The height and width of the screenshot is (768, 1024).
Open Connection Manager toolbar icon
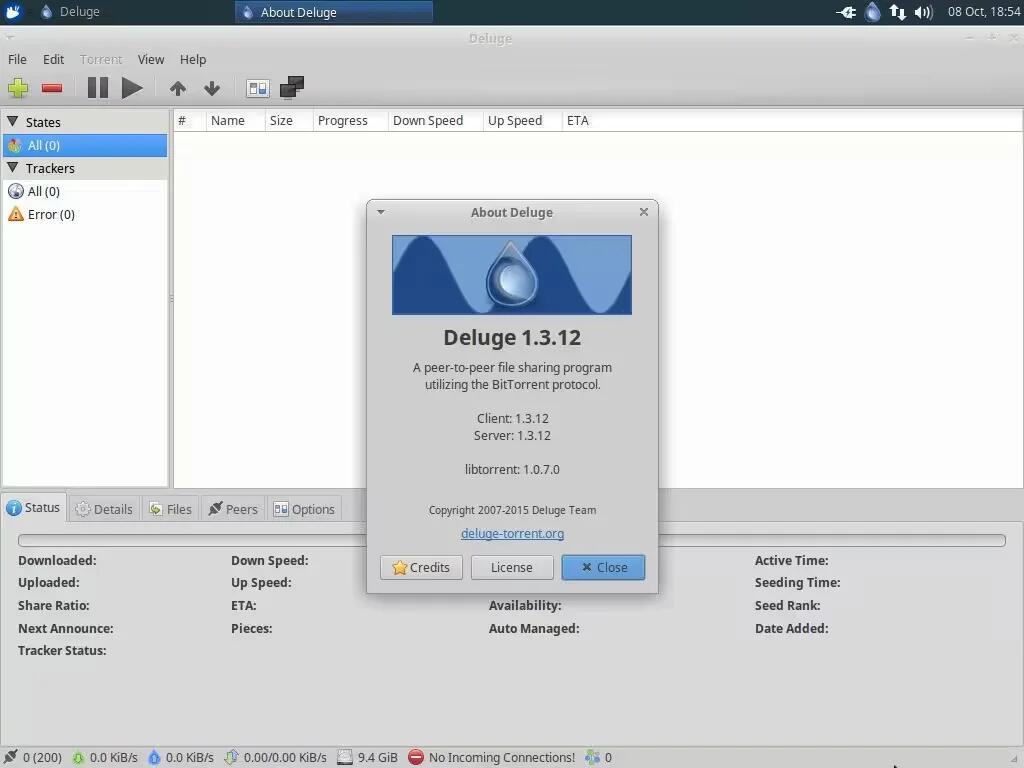click(x=292, y=87)
